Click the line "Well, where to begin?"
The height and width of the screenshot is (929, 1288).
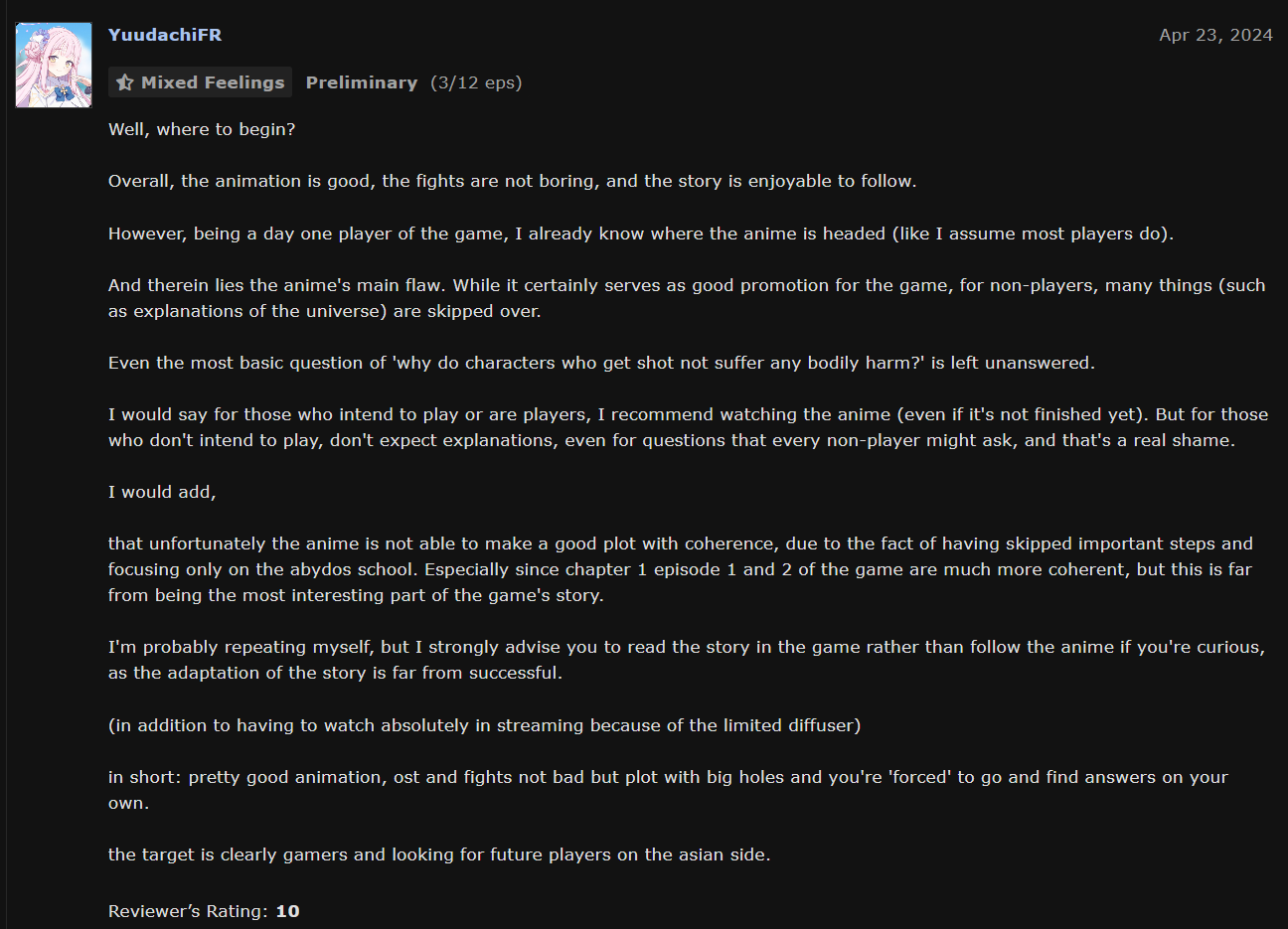202,129
